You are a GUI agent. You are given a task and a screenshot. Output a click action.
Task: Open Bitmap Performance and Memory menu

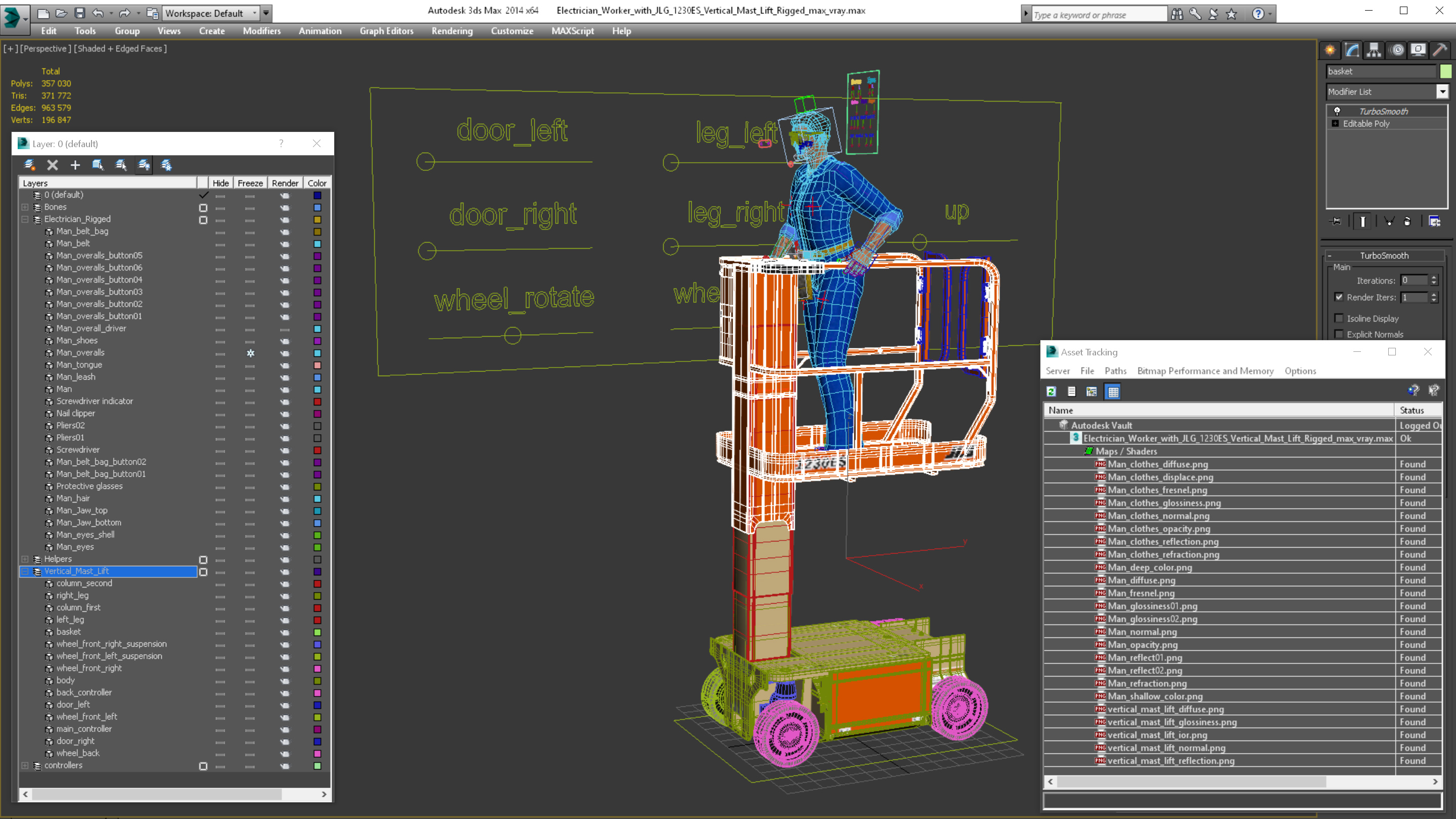[1205, 371]
